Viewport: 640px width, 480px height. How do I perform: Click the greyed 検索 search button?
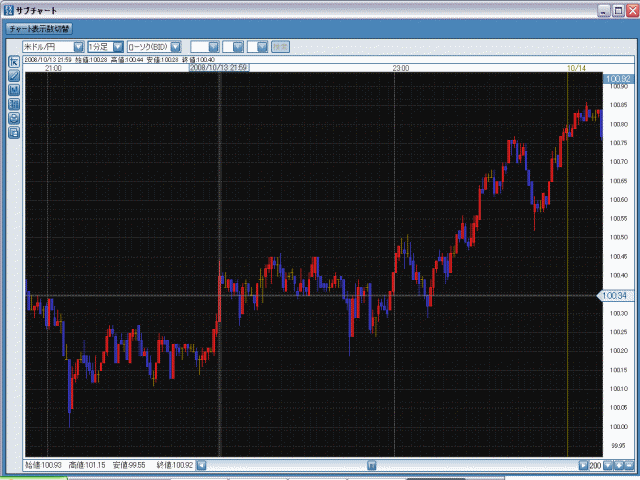[281, 46]
